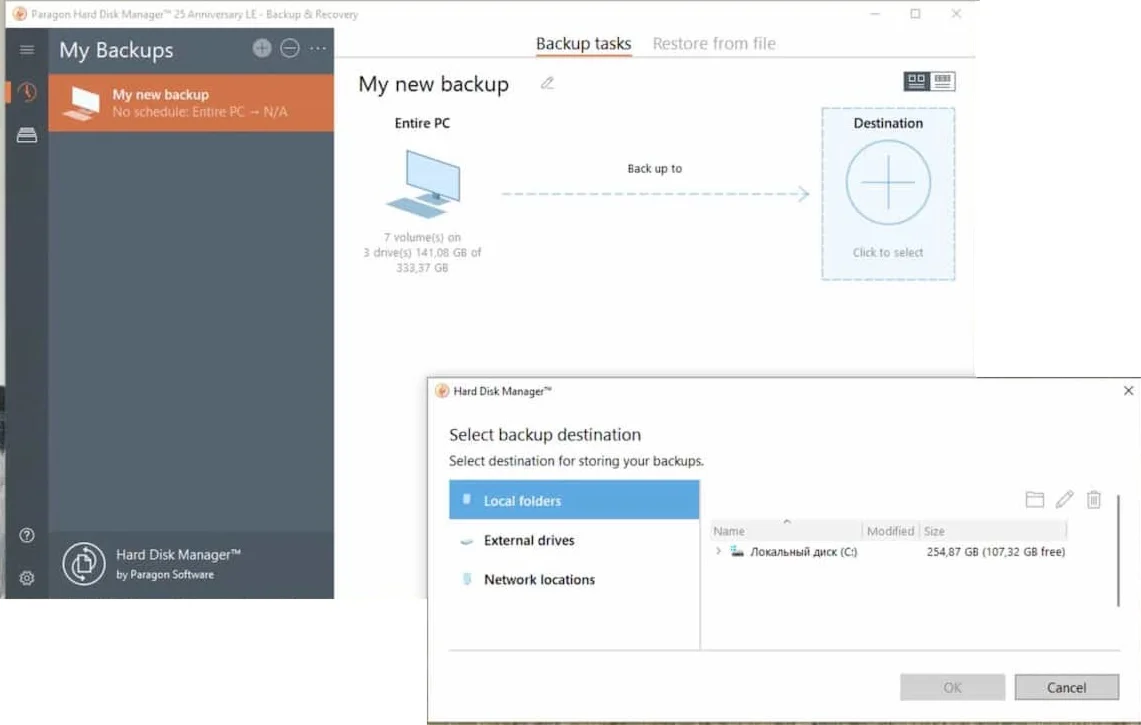Select External drives category
The image size is (1141, 725).
(x=574, y=540)
